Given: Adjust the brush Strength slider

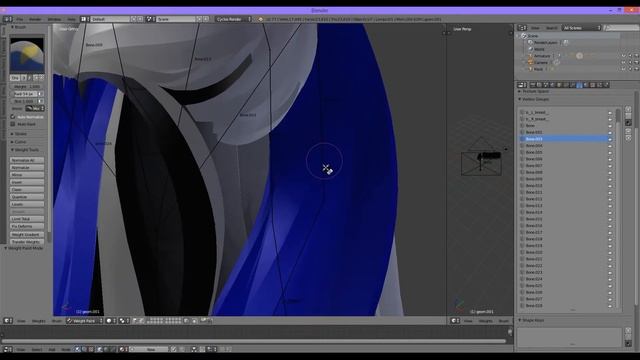Looking at the screenshot, I should 24,101.
